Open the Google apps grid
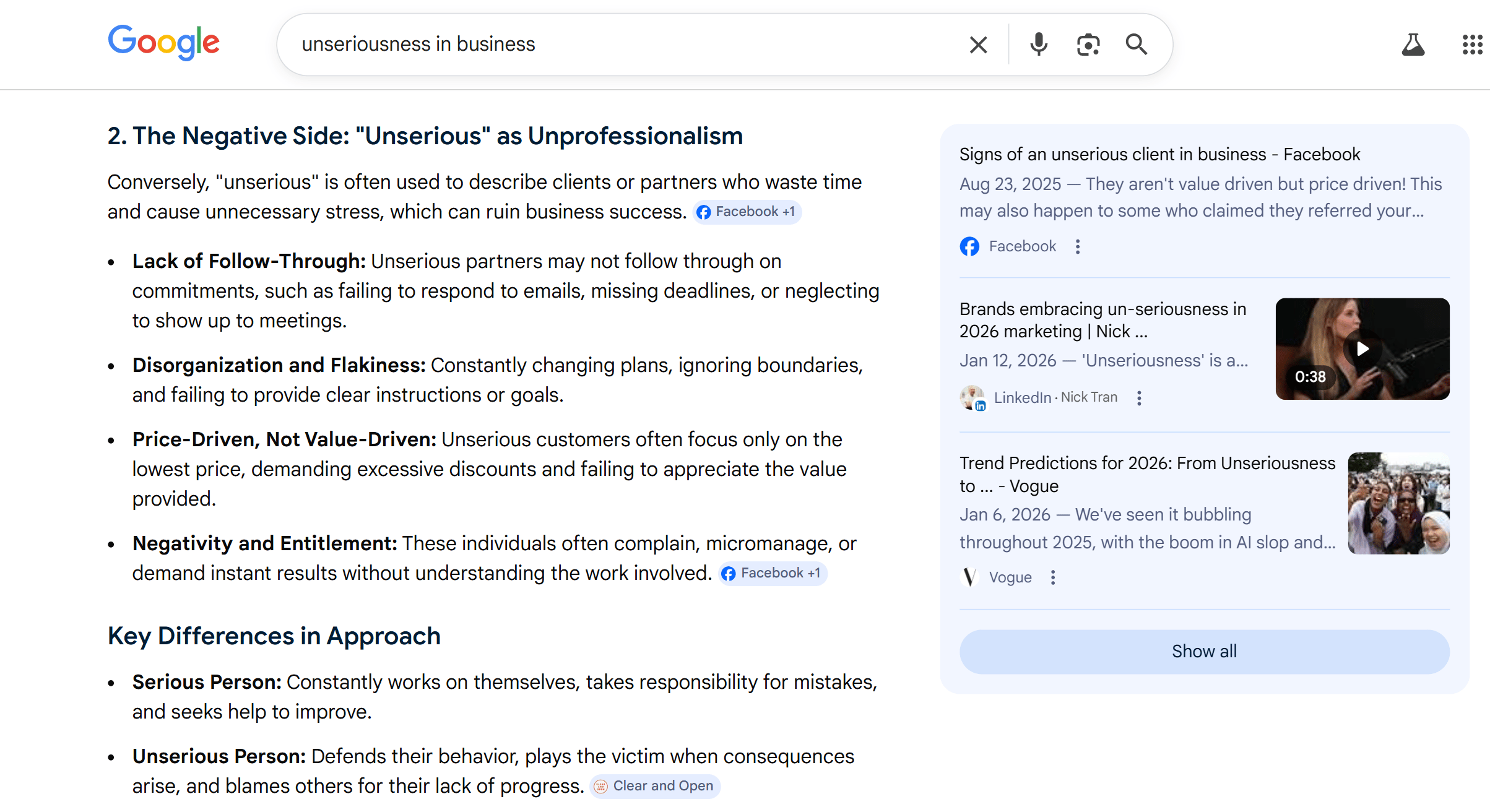Screen dimensions: 1490x812 point(1472,45)
